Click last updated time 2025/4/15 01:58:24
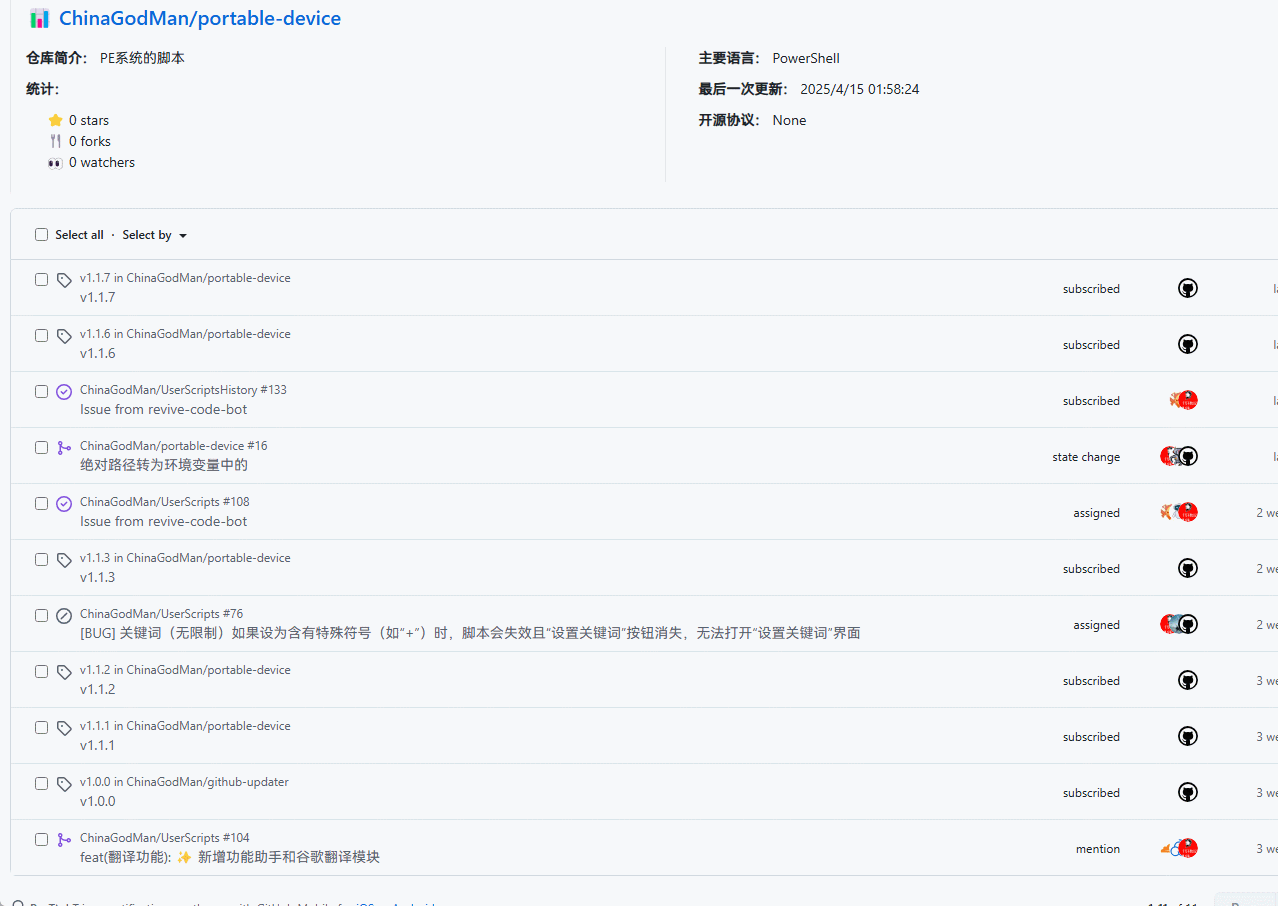 [860, 89]
